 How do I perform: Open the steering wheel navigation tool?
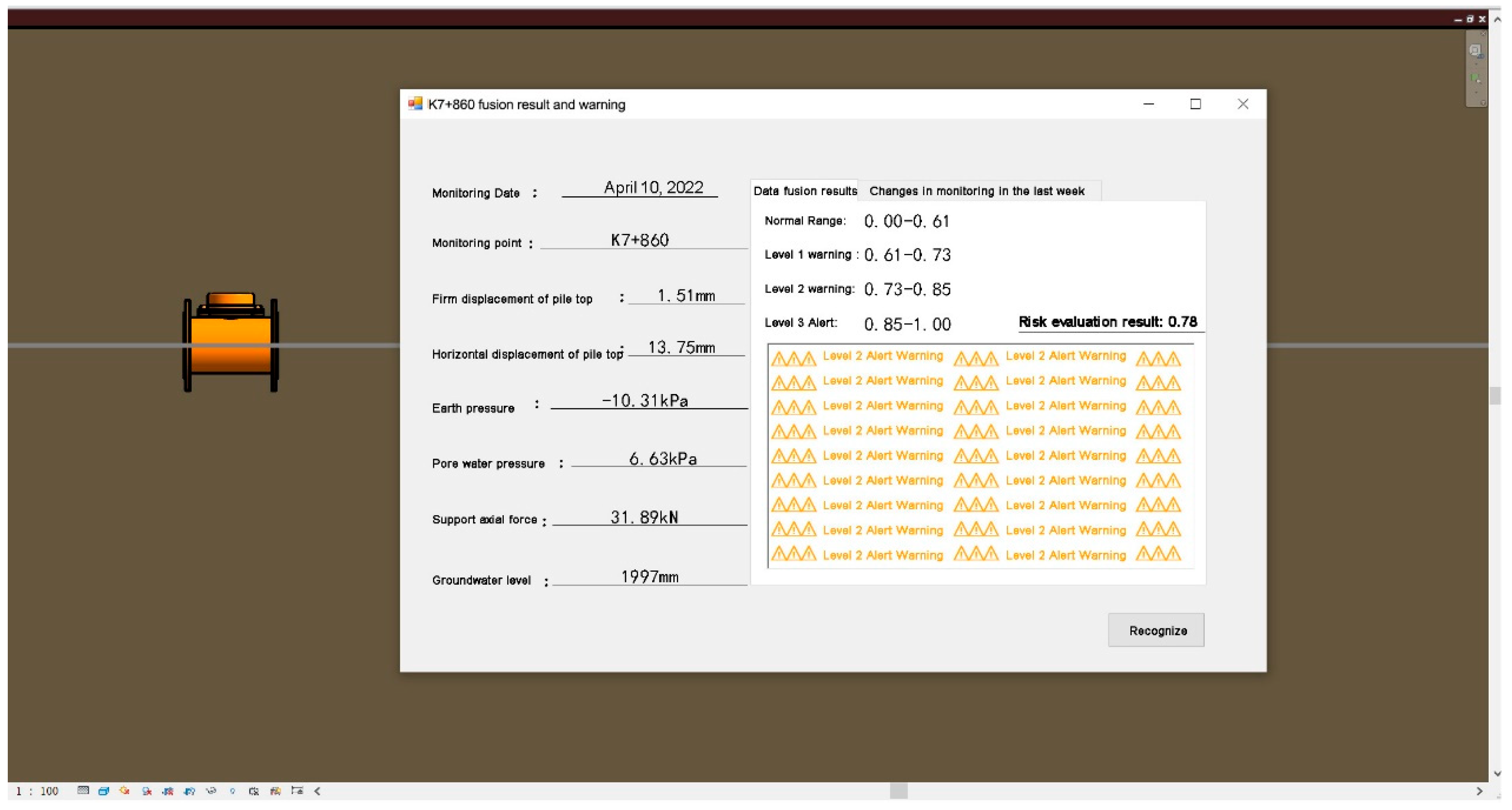(x=1476, y=51)
